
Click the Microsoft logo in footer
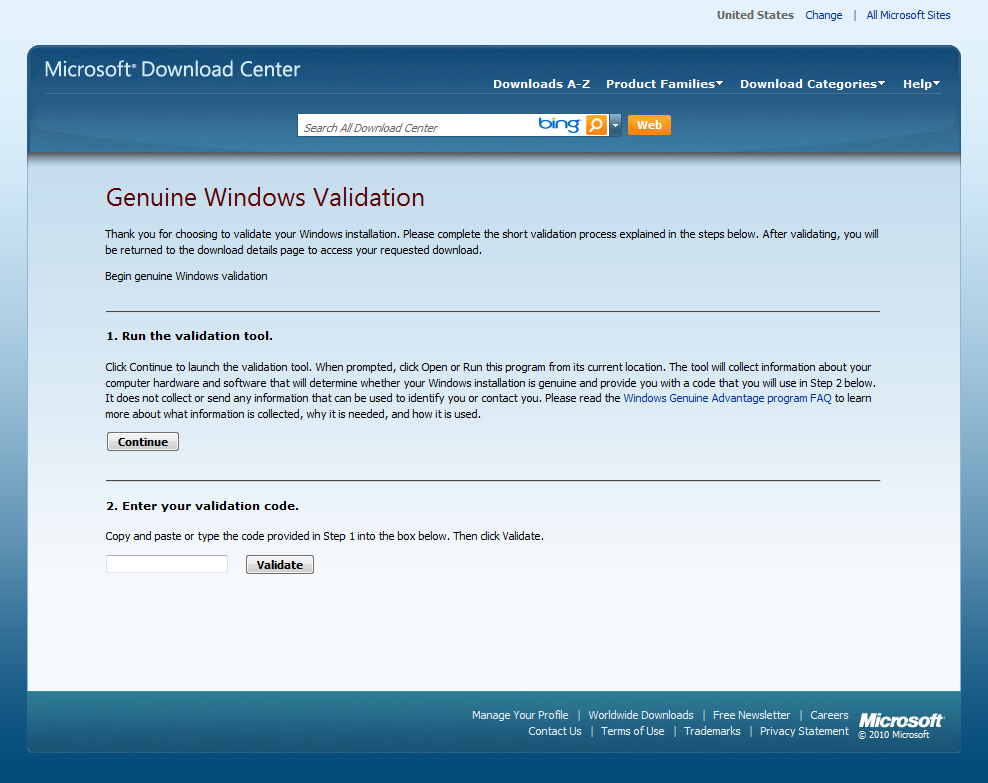(901, 721)
